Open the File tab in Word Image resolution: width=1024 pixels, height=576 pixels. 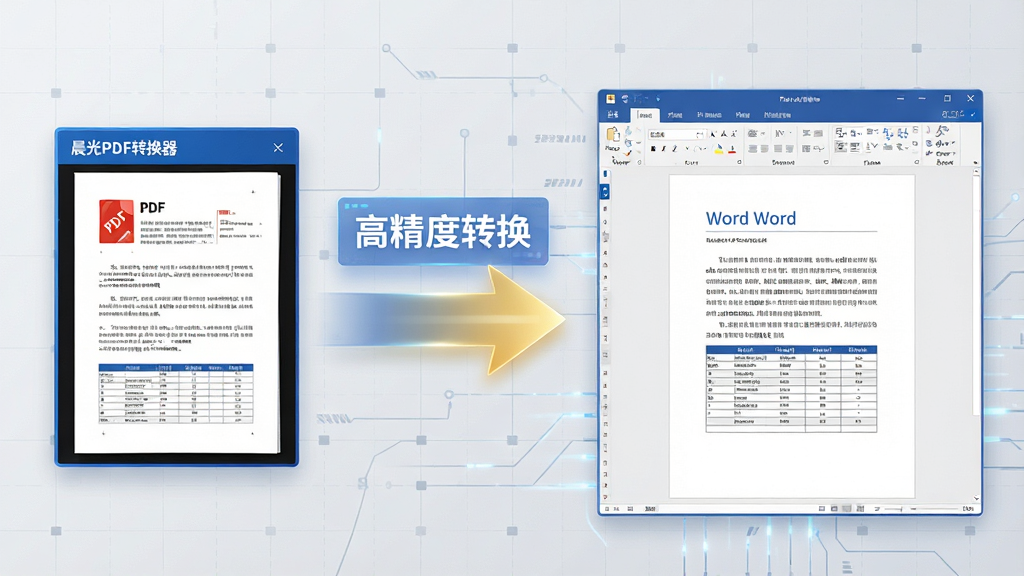(613, 115)
